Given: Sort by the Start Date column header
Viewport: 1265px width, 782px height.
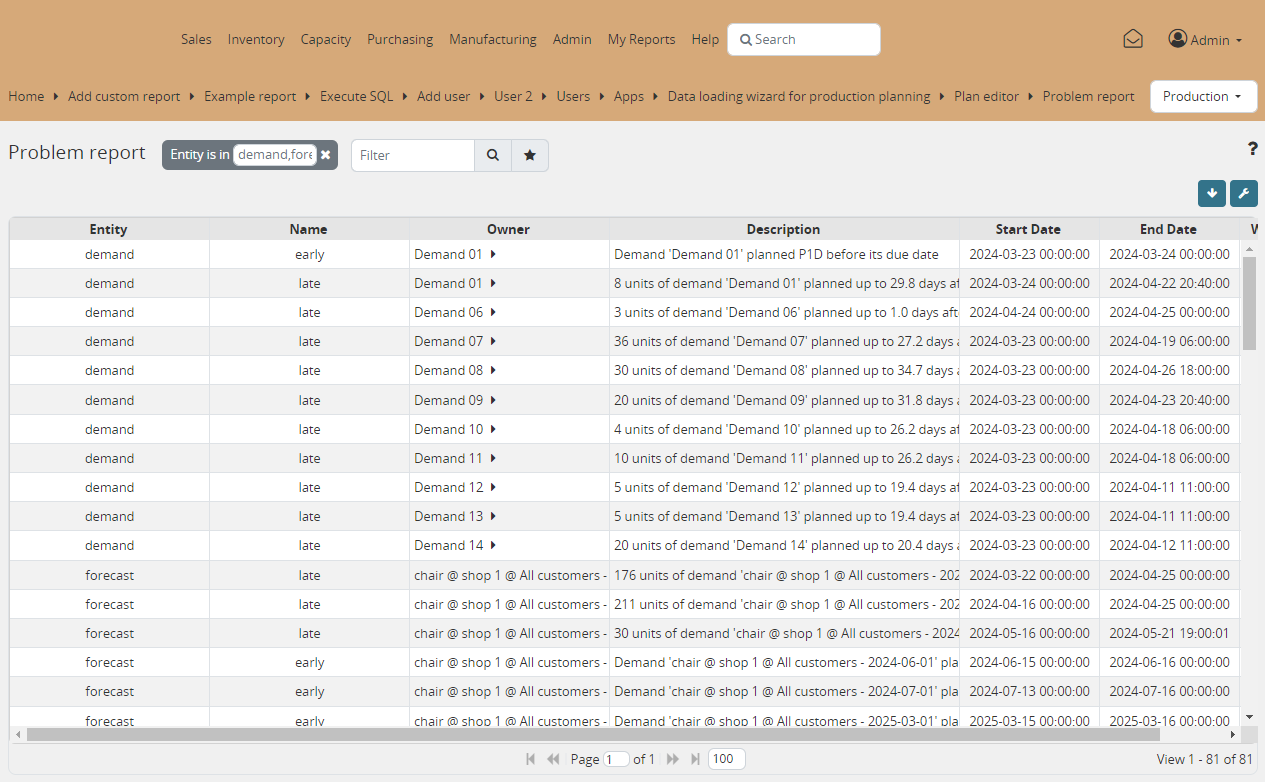Looking at the screenshot, I should (1028, 229).
